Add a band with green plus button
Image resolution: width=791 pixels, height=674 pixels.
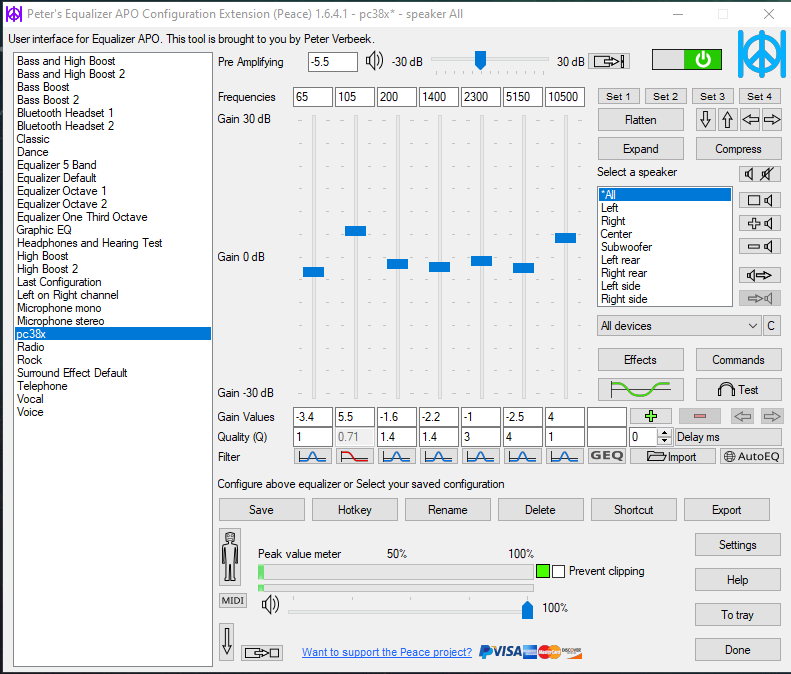[651, 416]
